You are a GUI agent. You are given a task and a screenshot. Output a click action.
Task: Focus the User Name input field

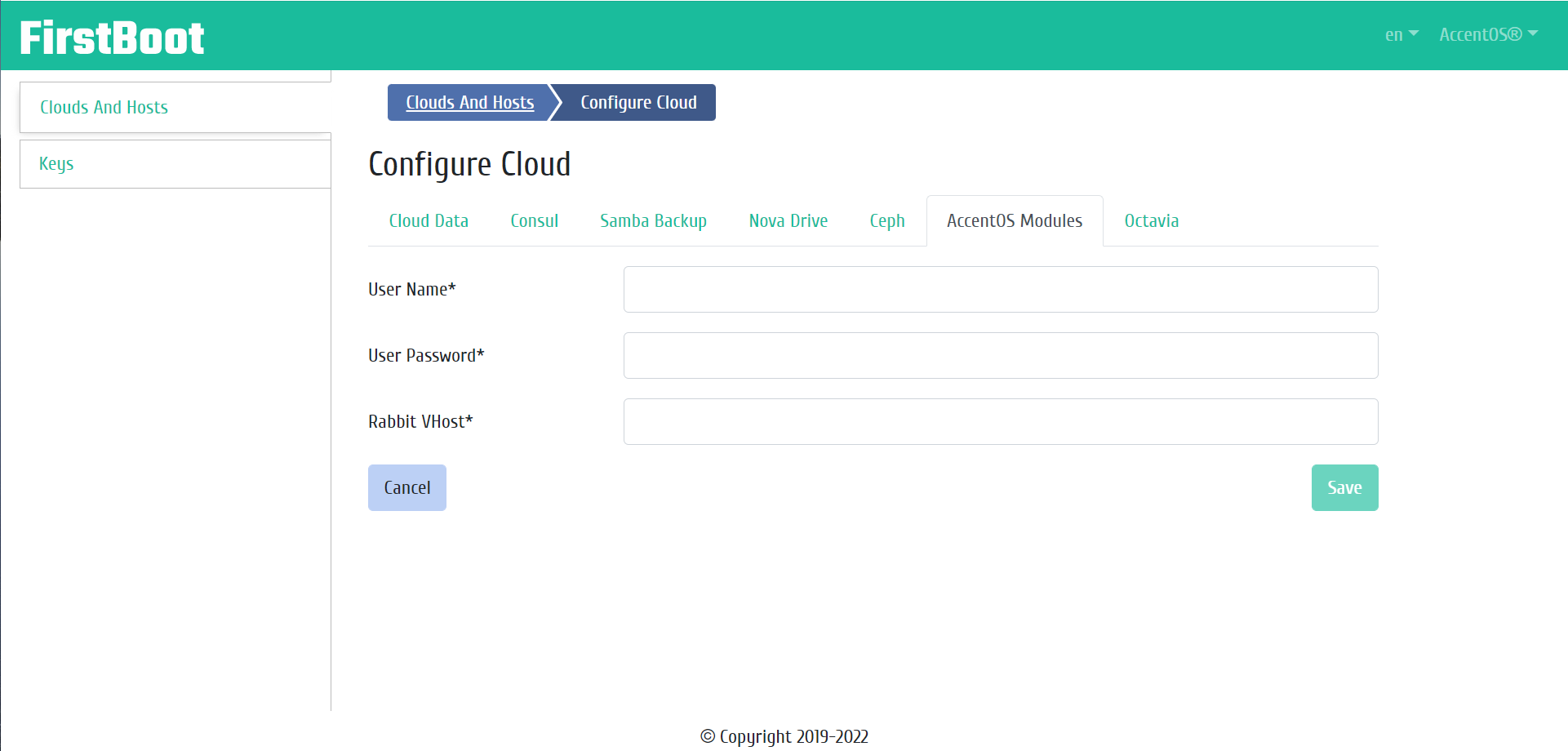pyautogui.click(x=1001, y=289)
